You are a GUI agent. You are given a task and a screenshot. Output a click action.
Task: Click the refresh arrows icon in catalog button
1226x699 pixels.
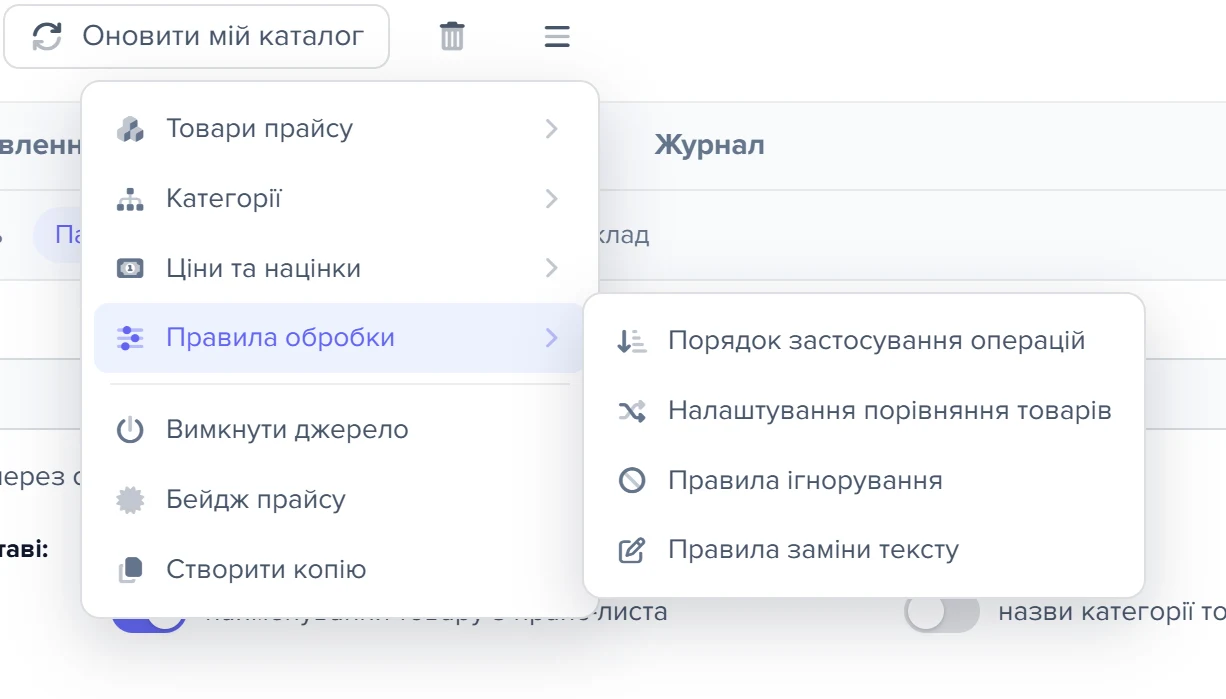(47, 37)
